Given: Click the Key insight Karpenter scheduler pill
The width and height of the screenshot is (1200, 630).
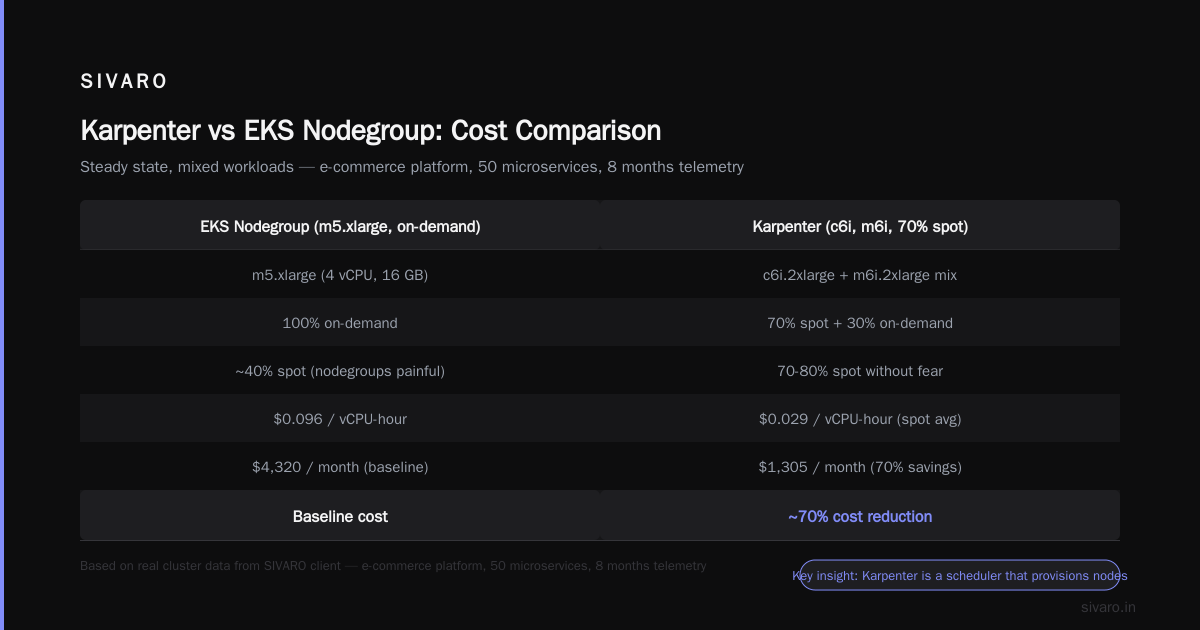Looking at the screenshot, I should click(960, 575).
